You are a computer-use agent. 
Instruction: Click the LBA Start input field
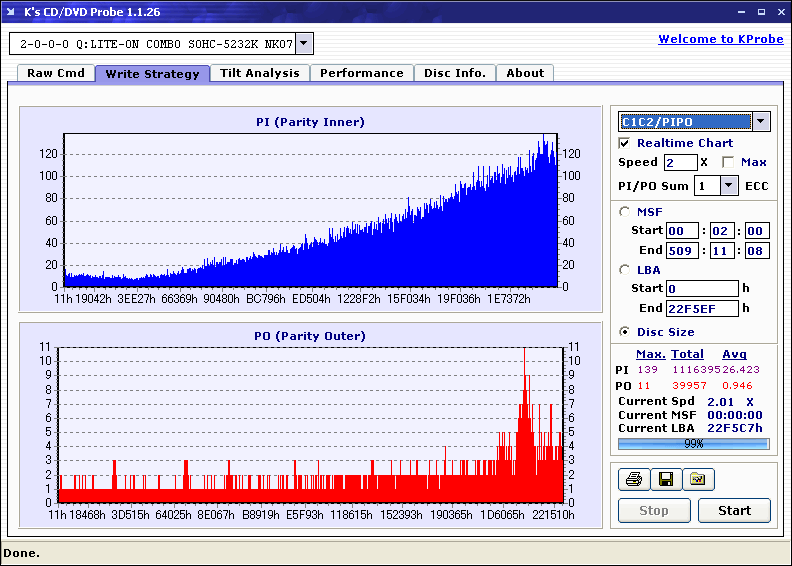click(702, 288)
